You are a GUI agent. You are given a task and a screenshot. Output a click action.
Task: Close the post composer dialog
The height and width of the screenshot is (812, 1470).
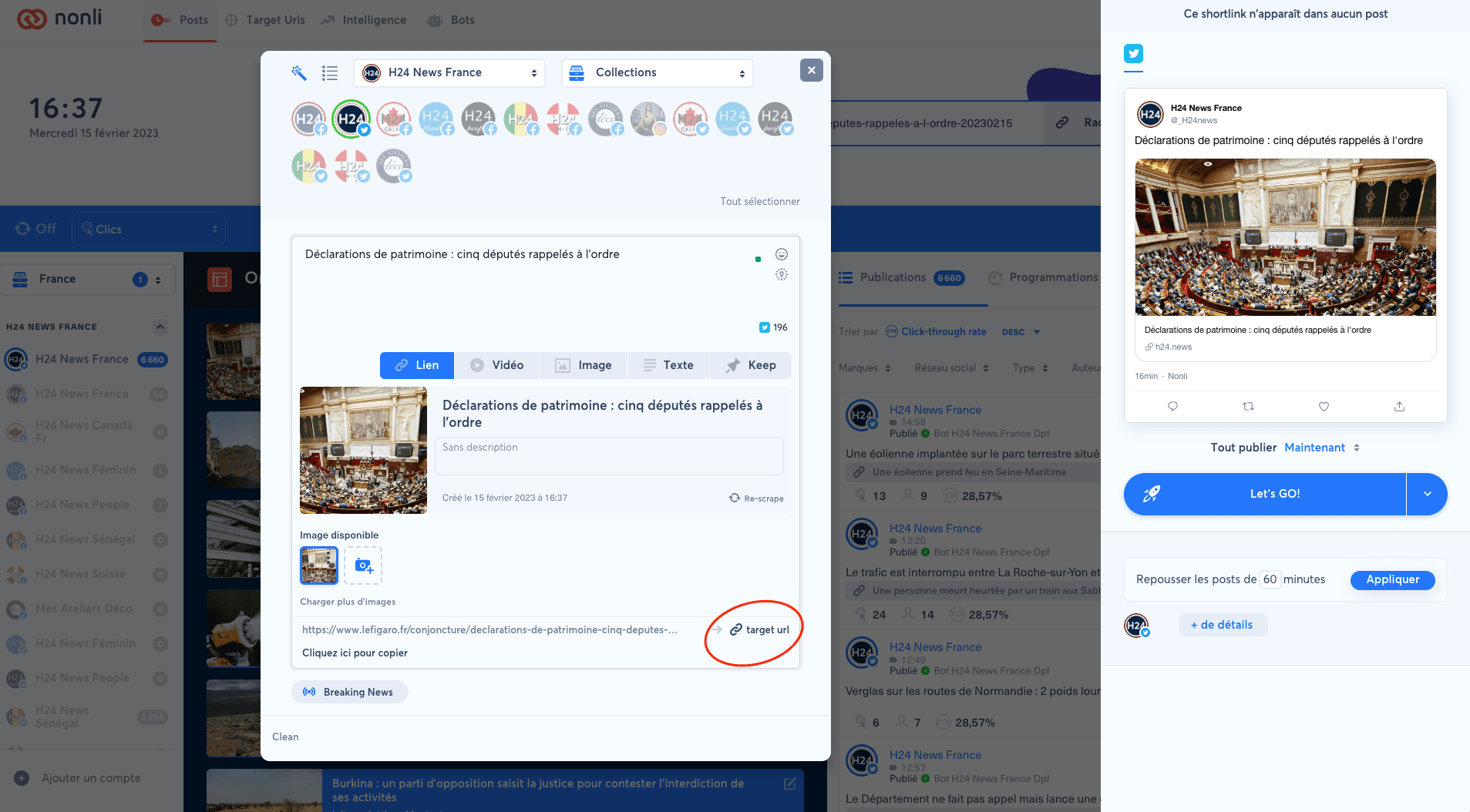(x=811, y=70)
